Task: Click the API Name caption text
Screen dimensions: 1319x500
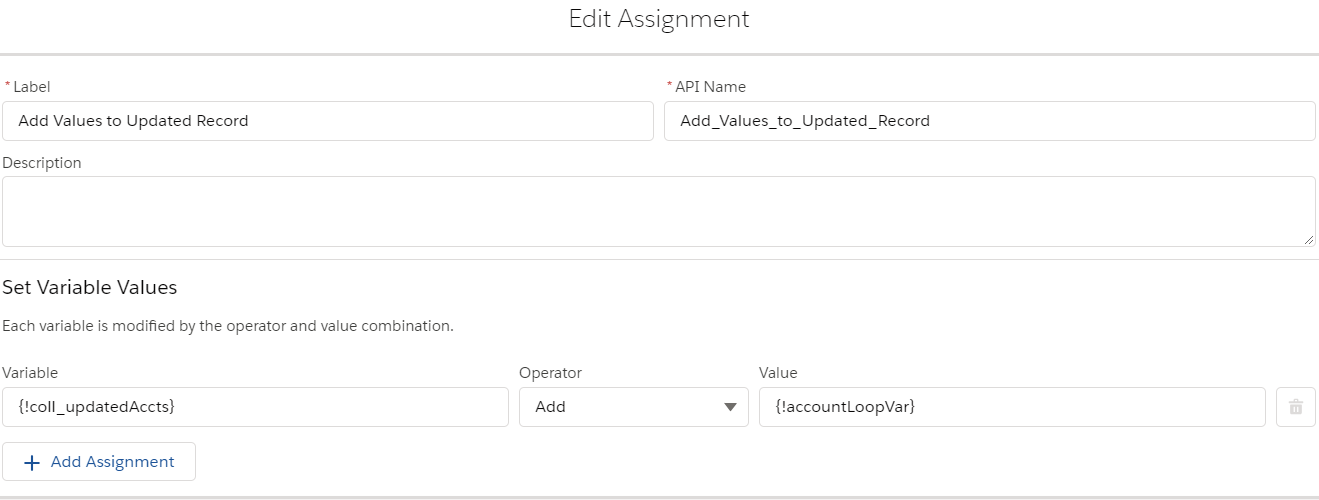Action: point(710,87)
